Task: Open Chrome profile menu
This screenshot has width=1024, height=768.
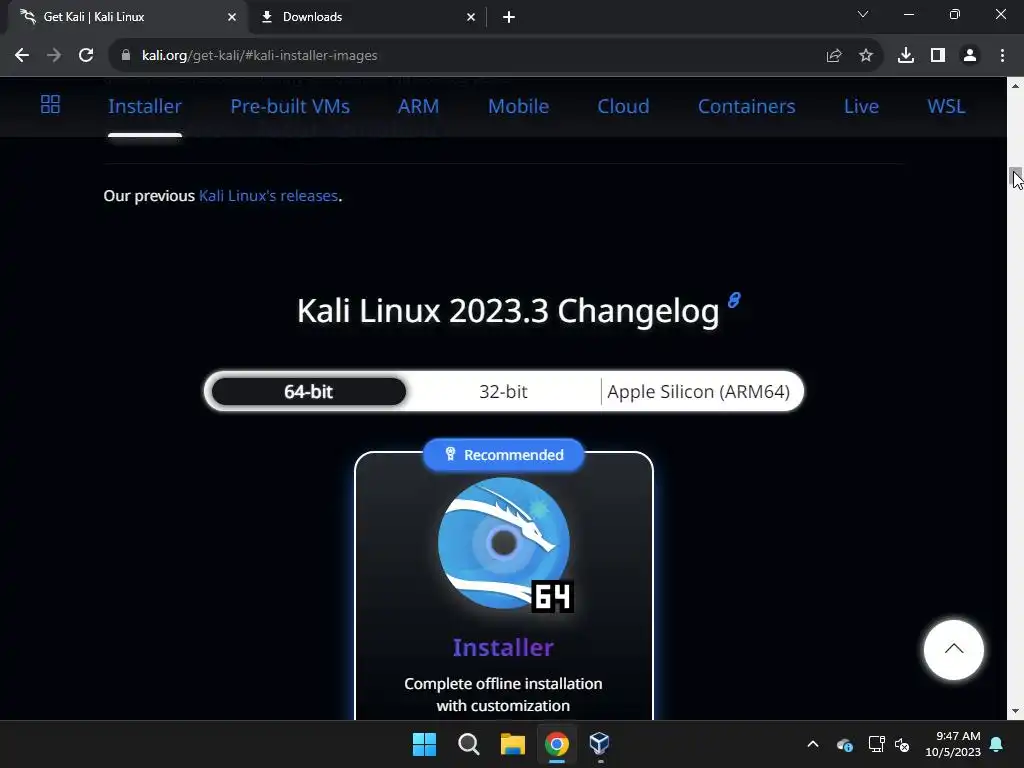Action: pyautogui.click(x=970, y=56)
